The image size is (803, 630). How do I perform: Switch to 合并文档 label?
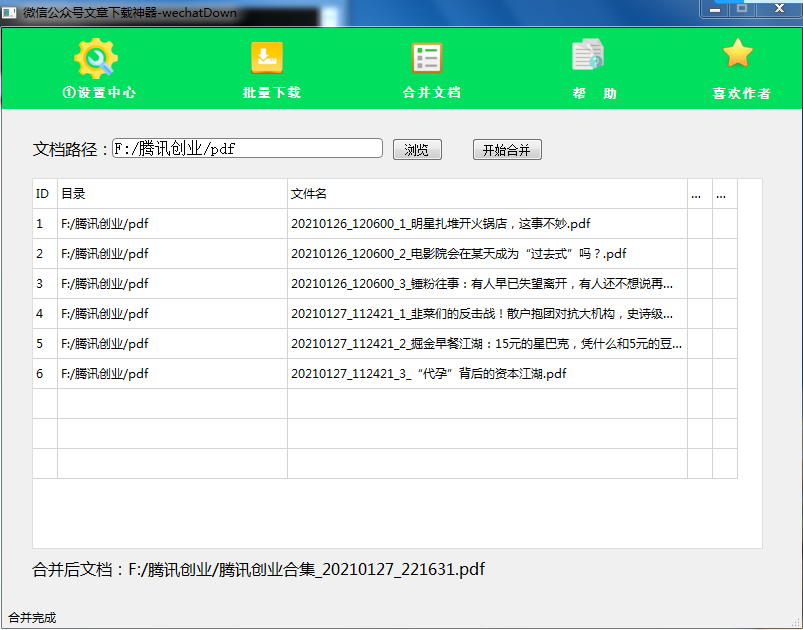(x=431, y=93)
